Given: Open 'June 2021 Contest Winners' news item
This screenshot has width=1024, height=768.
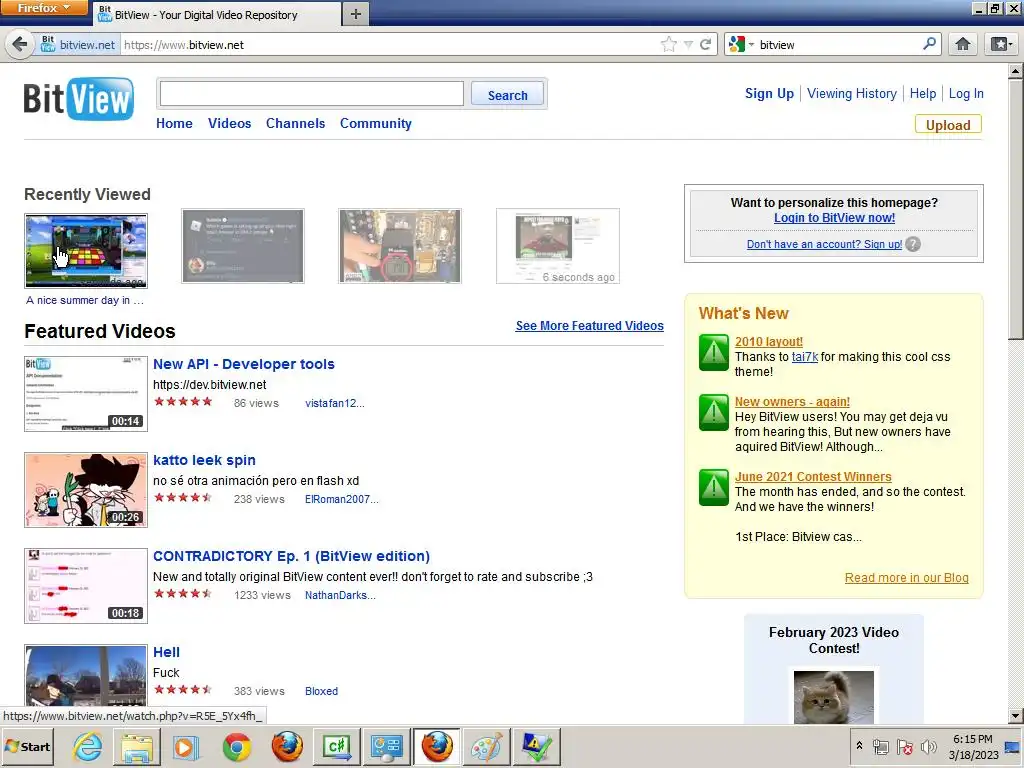Looking at the screenshot, I should coord(813,477).
